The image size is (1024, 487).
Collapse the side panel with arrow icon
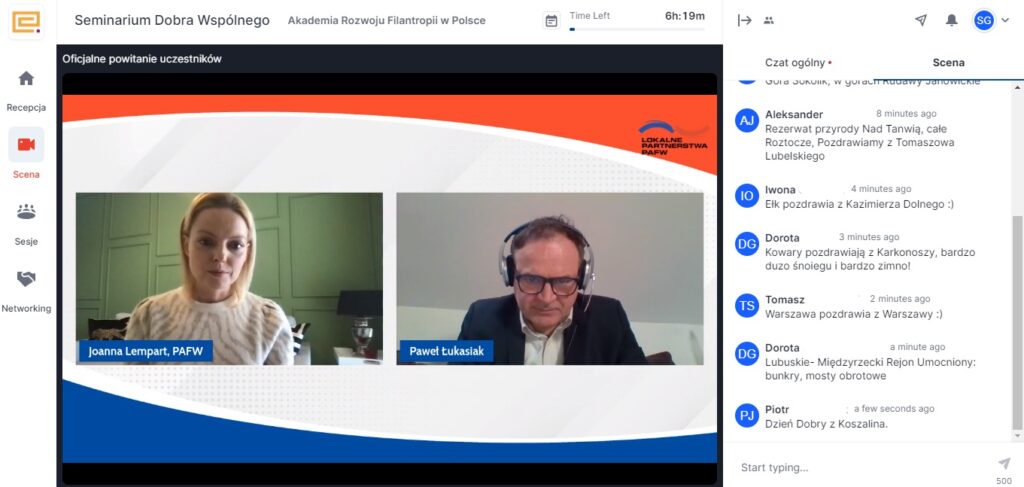744,21
